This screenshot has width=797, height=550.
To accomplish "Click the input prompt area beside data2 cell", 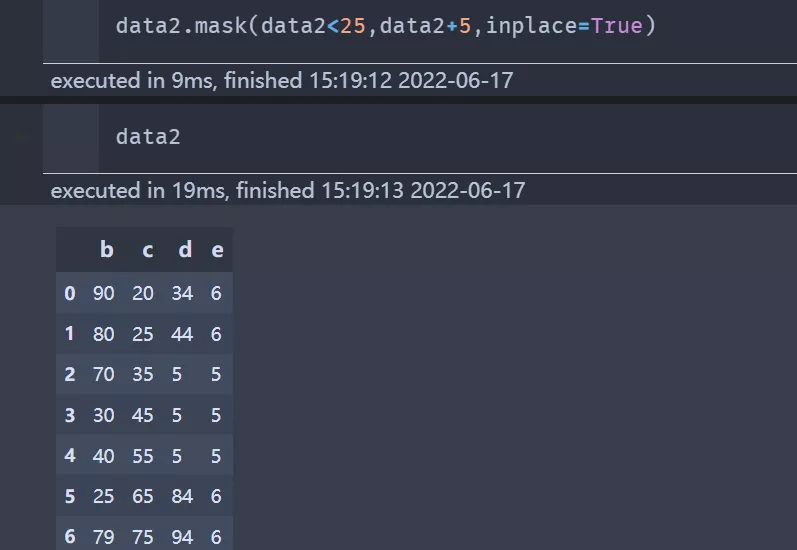I will 71,138.
